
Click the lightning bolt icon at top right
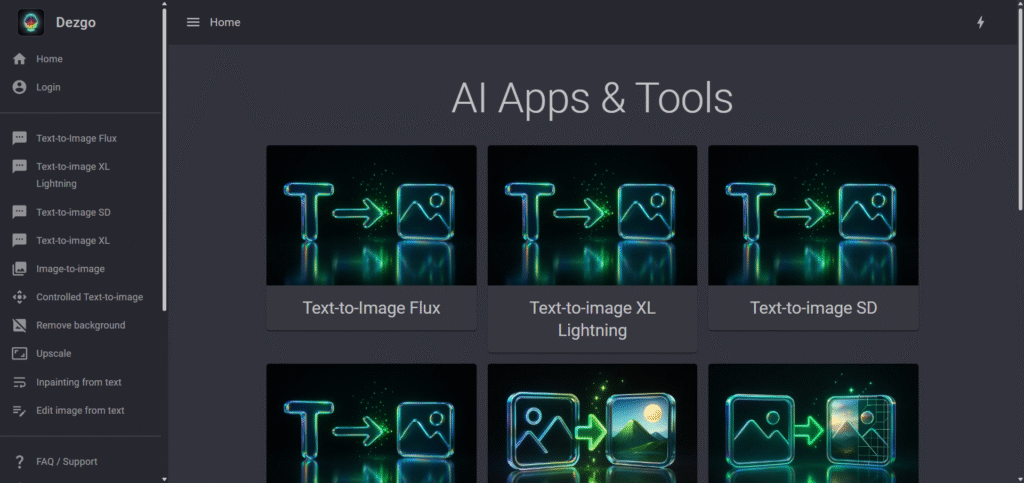point(980,22)
